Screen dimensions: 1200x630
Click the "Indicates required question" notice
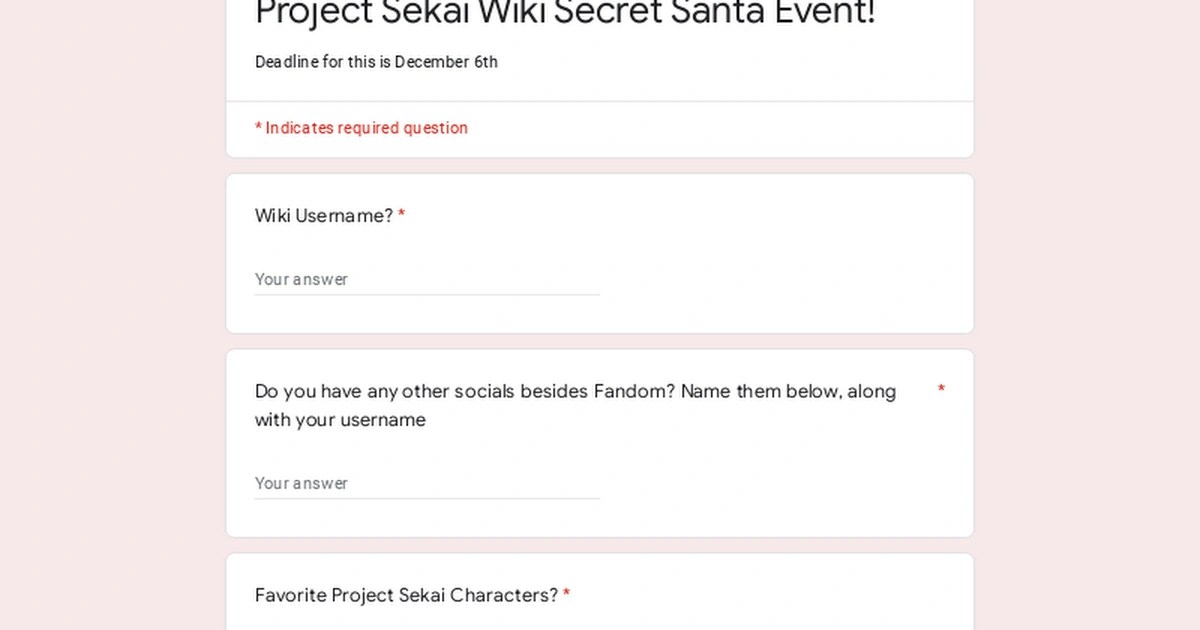[x=366, y=128]
